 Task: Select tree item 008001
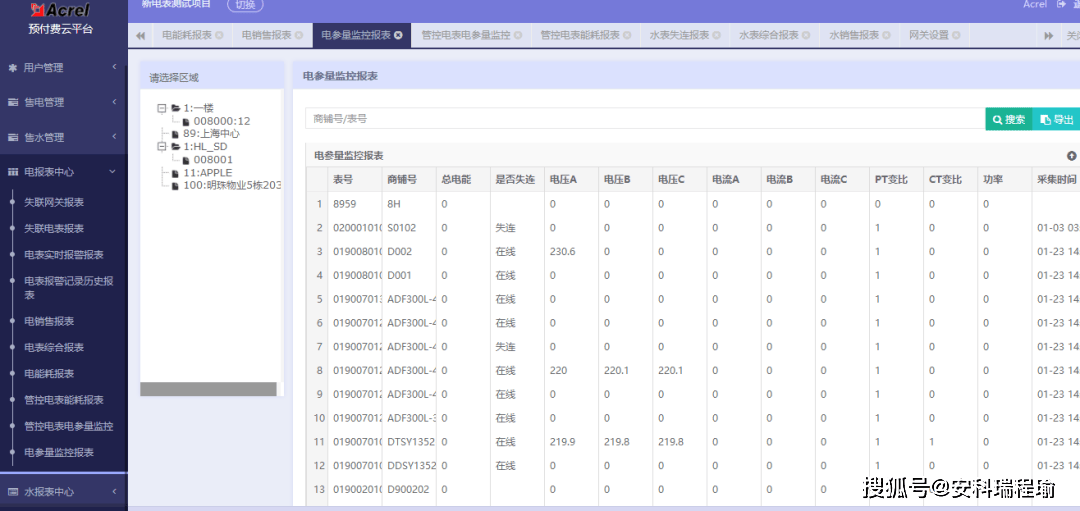click(213, 160)
